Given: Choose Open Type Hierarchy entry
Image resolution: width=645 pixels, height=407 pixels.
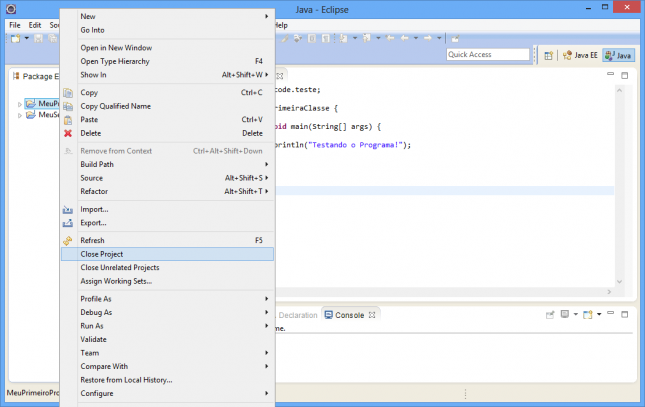Looking at the screenshot, I should coord(167,61).
